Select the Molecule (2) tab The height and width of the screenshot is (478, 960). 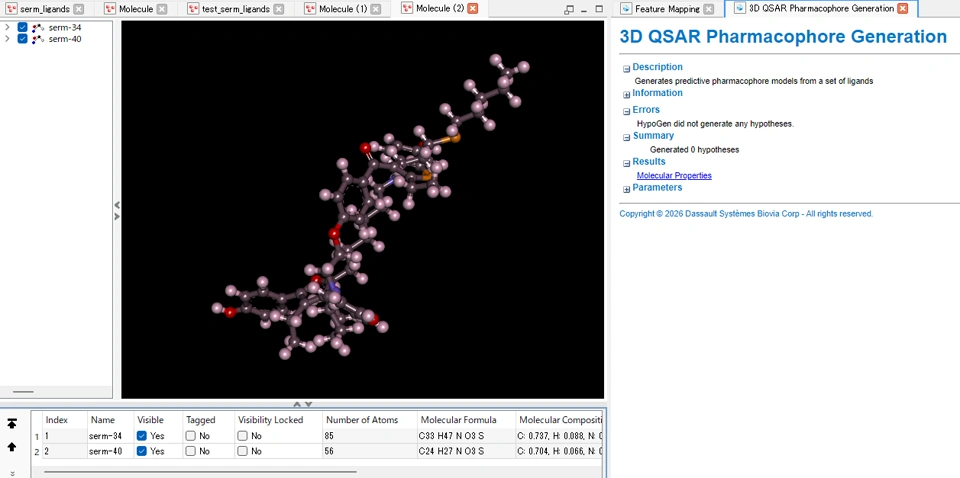(x=440, y=9)
